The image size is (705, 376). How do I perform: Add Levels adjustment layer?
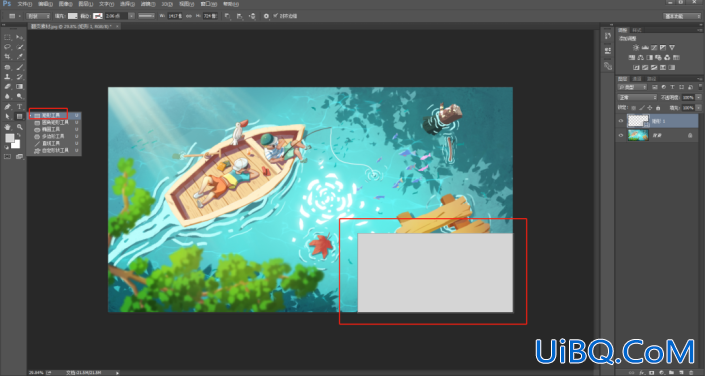(645, 47)
